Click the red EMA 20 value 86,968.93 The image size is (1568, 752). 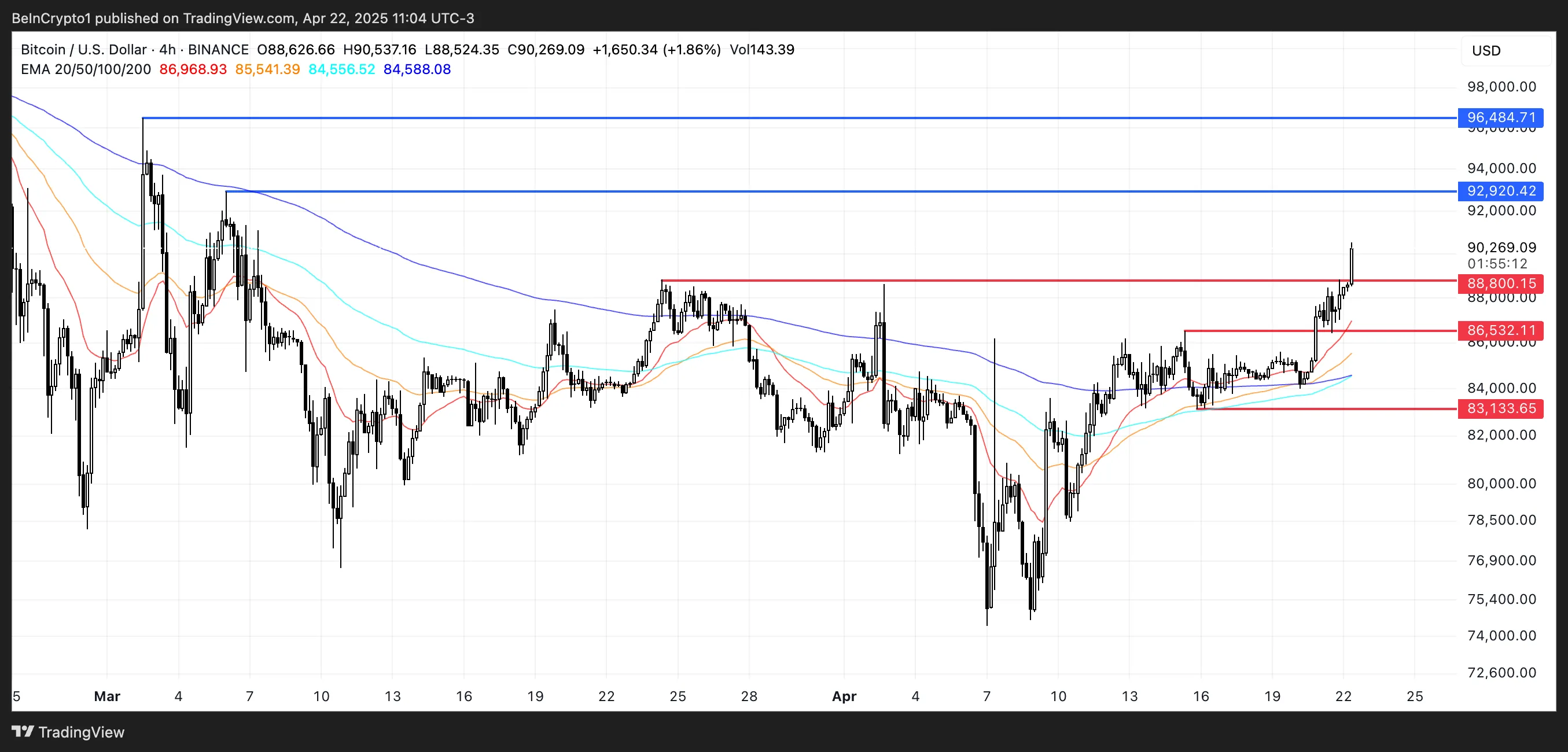click(x=193, y=69)
